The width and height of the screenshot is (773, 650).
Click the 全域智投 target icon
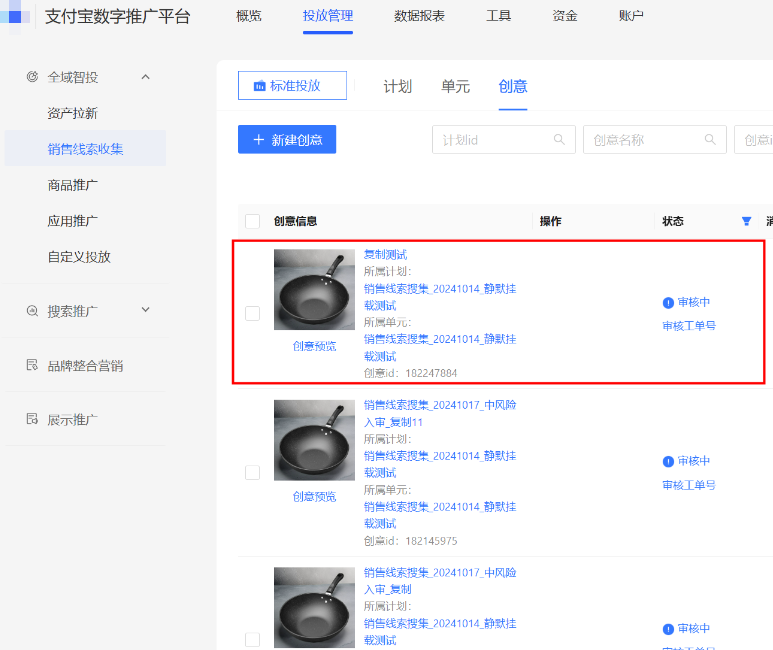(32, 77)
